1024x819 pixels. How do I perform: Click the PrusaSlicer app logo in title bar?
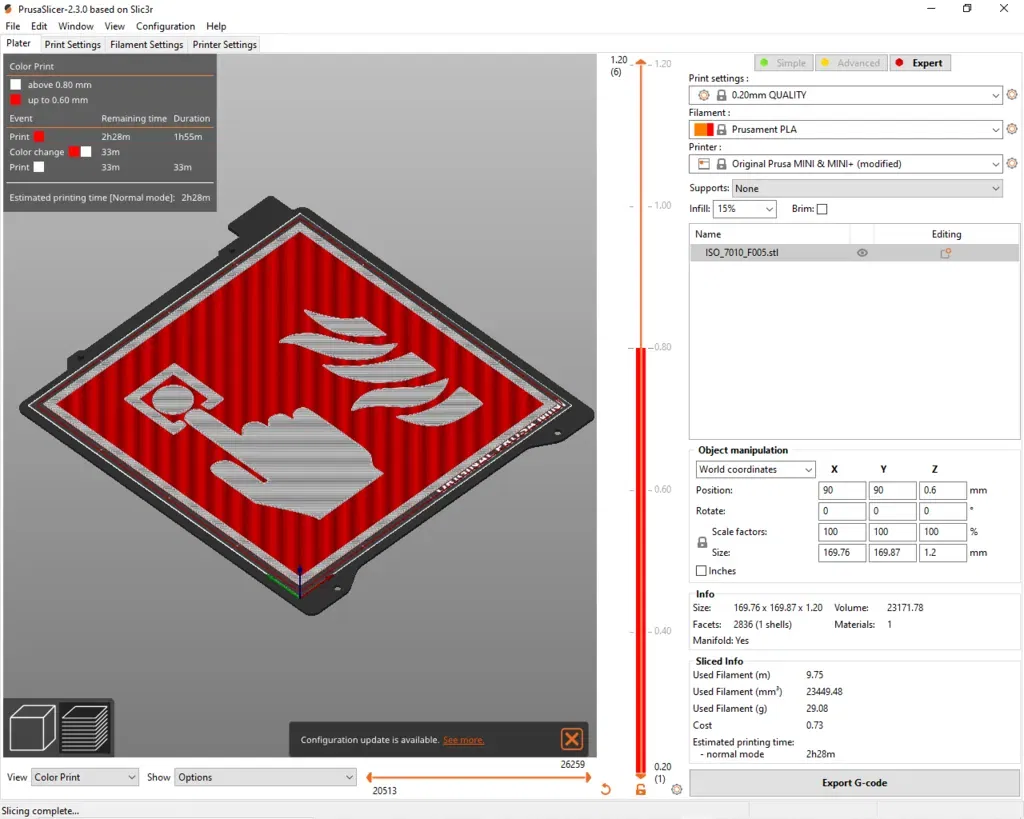(x=8, y=9)
